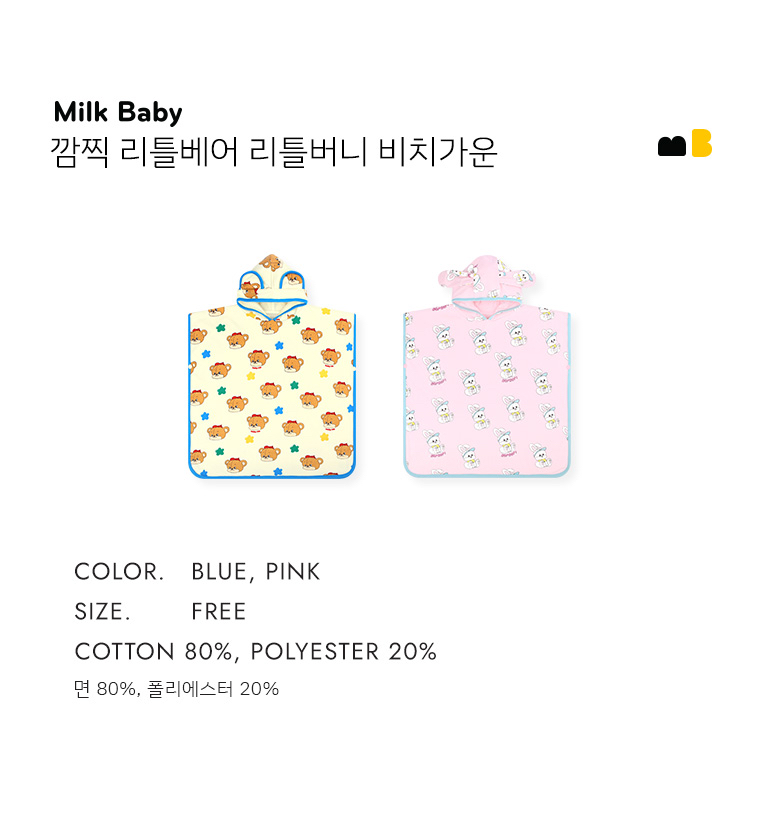Pick the light-blue trim on pink gown hem
The height and width of the screenshot is (837, 758).
tap(487, 475)
